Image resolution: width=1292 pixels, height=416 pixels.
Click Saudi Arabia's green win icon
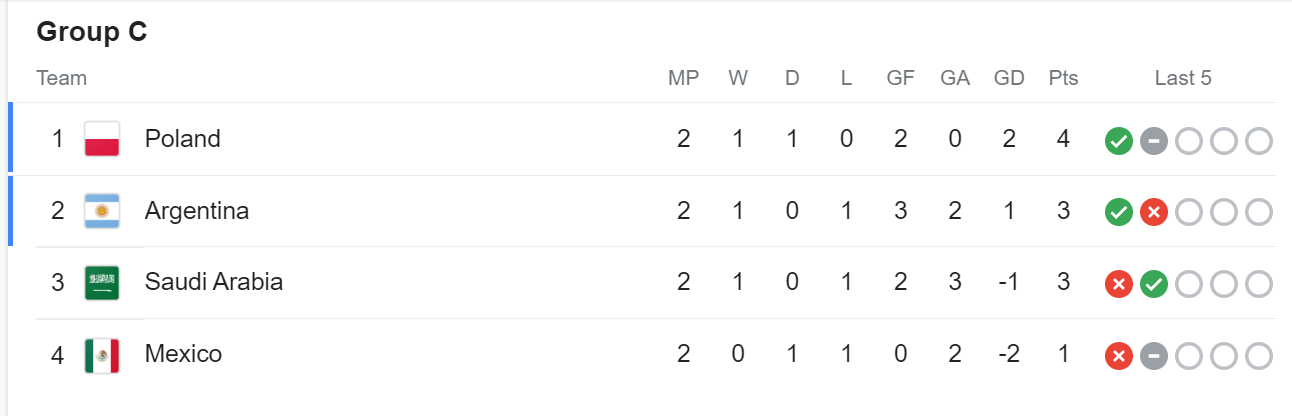[x=1154, y=284]
